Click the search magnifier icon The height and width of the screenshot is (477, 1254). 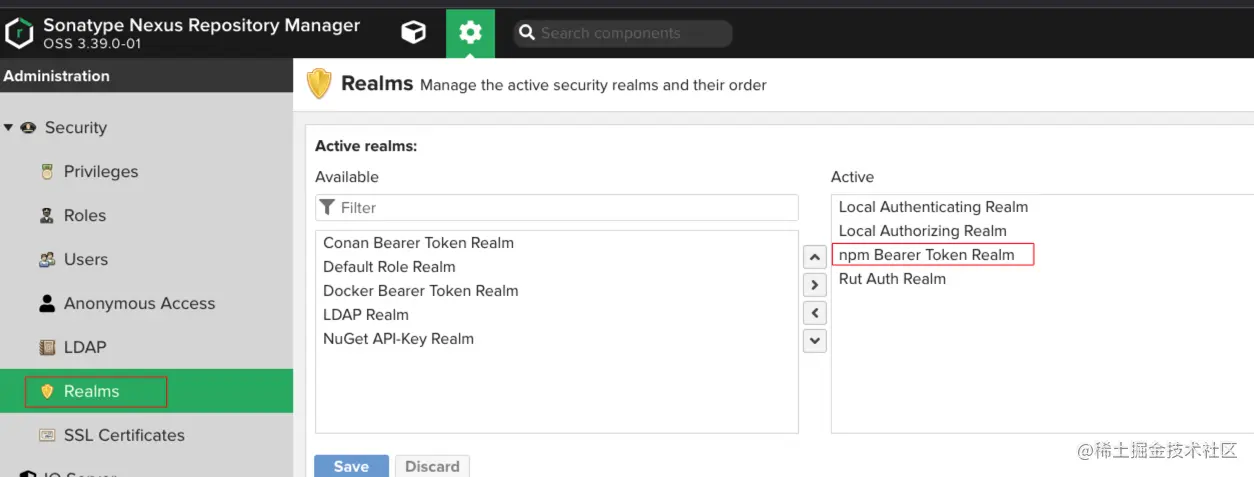tap(527, 33)
